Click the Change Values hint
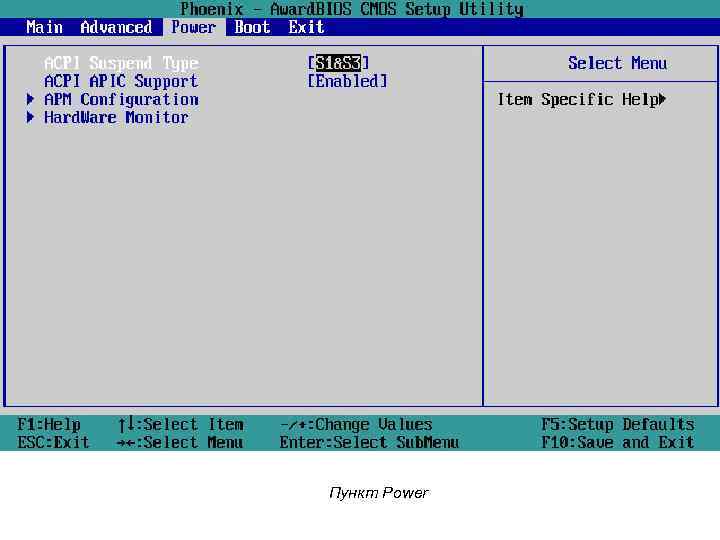 click(x=356, y=424)
